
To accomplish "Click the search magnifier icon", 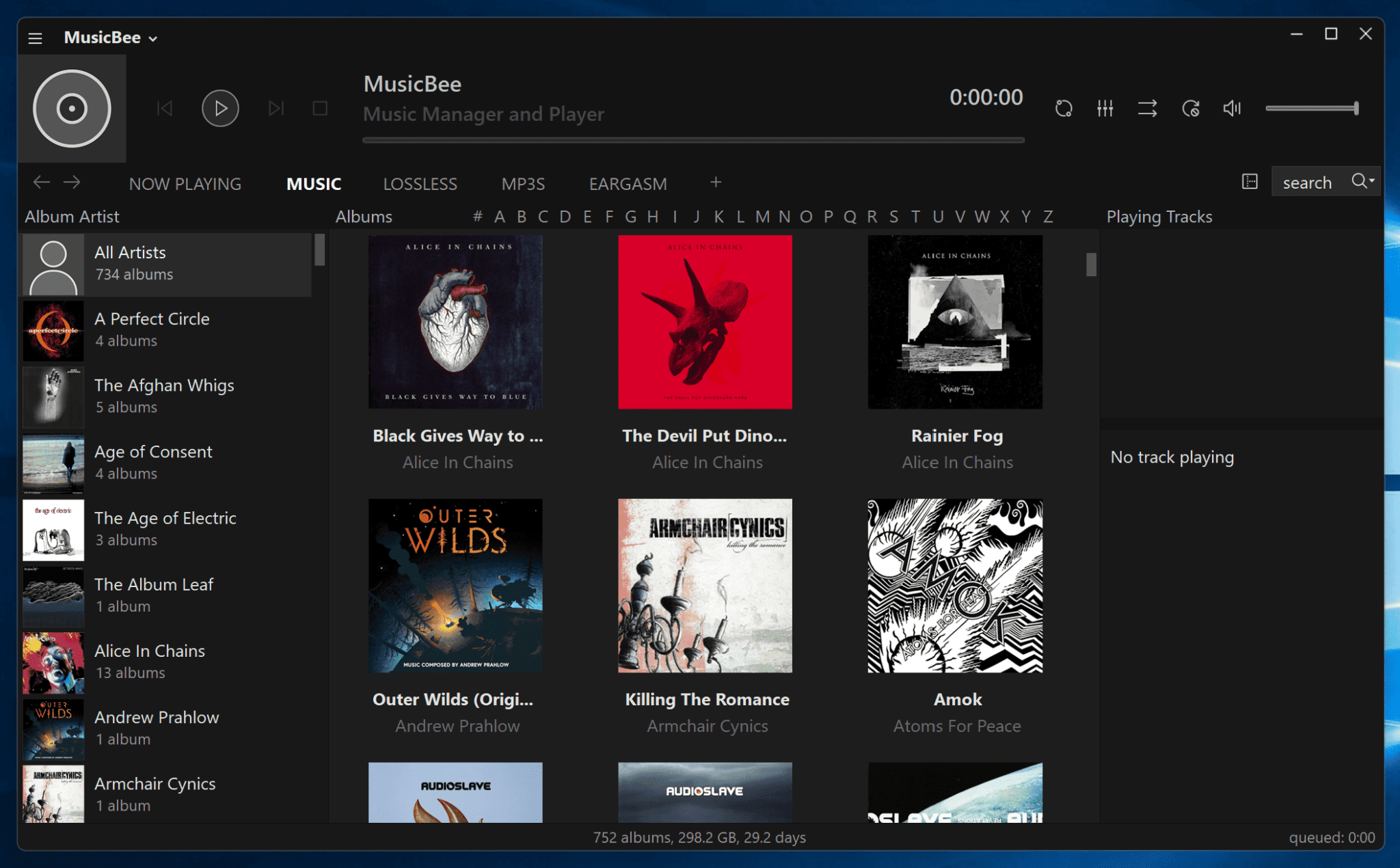I will pos(1359,181).
